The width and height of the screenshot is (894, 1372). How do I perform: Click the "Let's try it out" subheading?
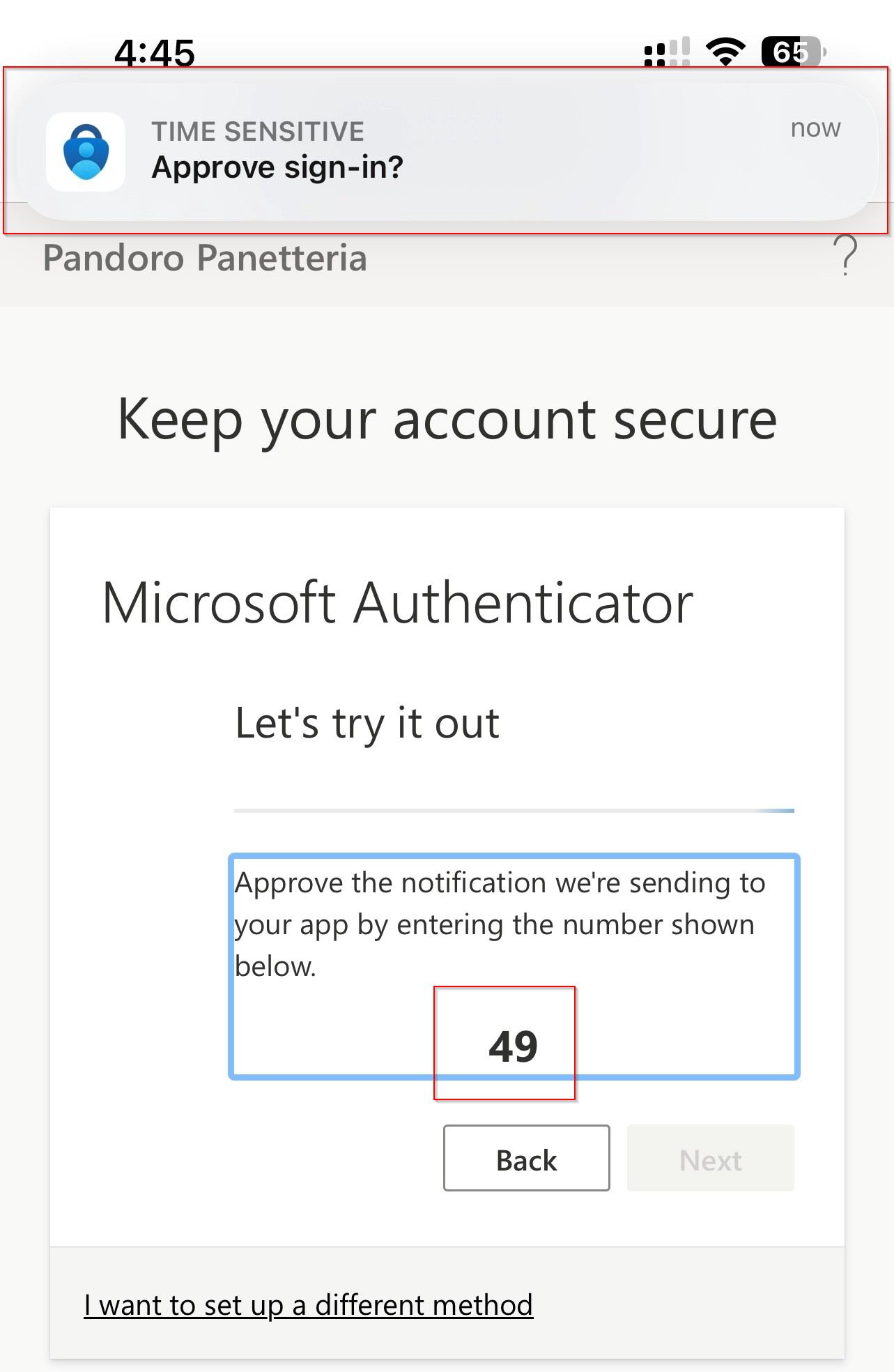click(367, 723)
